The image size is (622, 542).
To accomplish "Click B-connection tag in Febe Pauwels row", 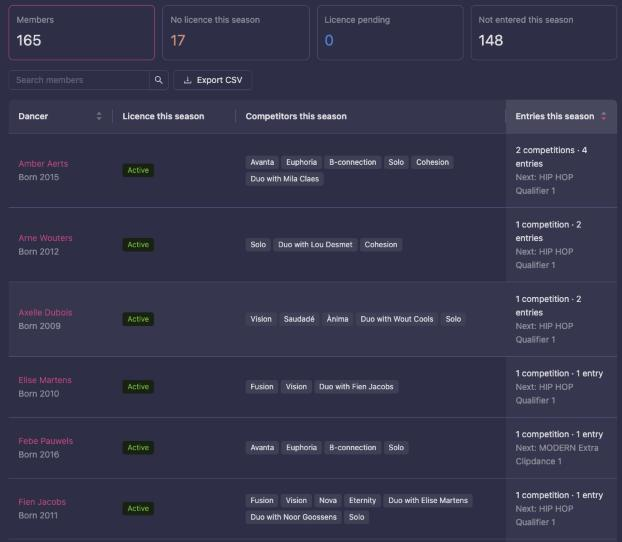I will tap(353, 448).
